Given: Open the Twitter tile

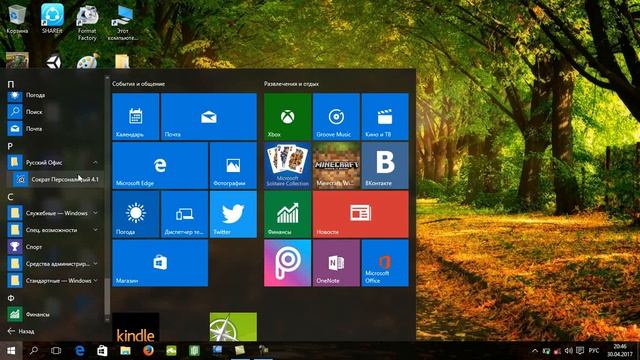Looking at the screenshot, I should click(x=233, y=214).
